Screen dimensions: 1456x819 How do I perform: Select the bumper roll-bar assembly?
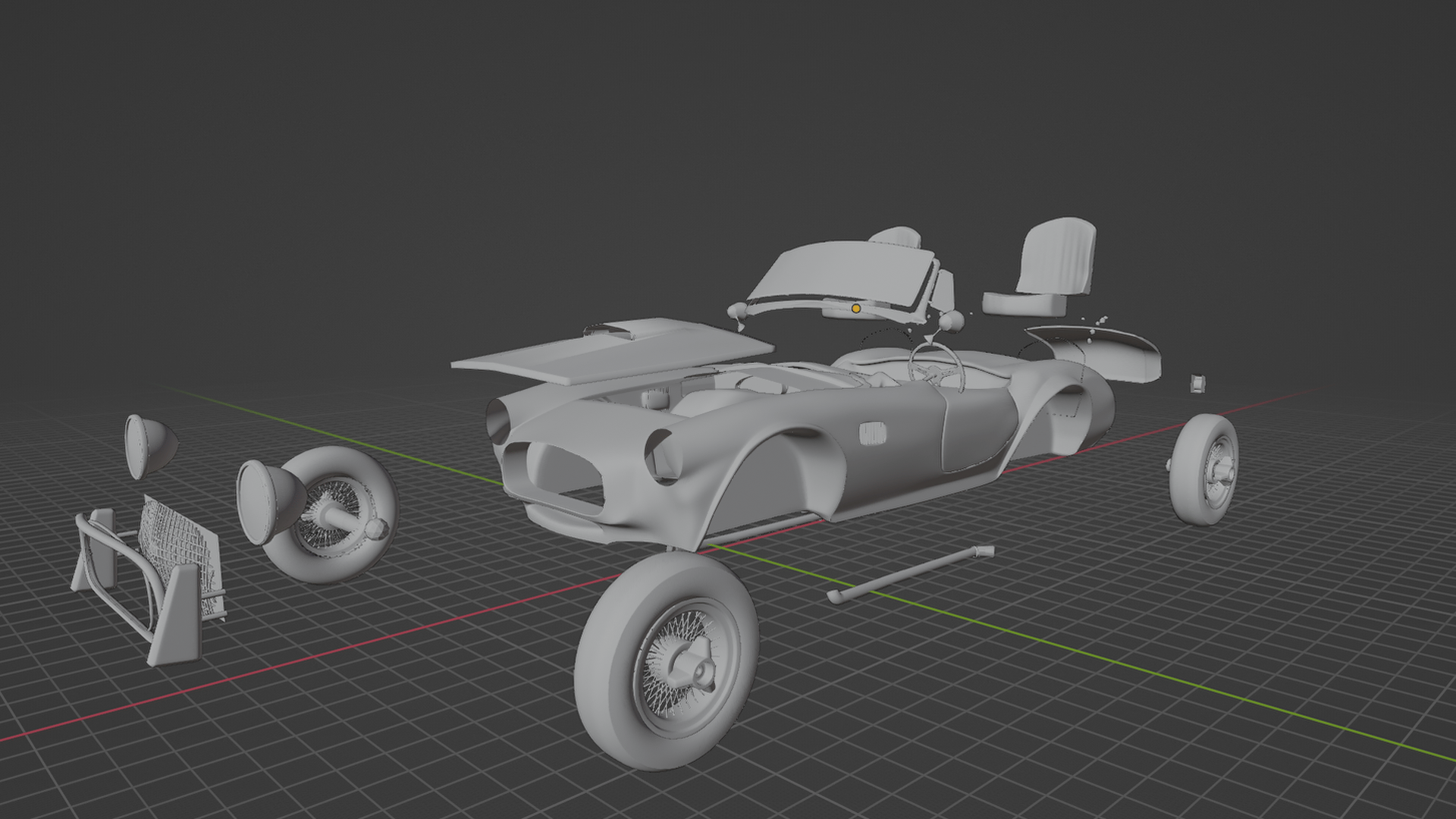tap(136, 588)
